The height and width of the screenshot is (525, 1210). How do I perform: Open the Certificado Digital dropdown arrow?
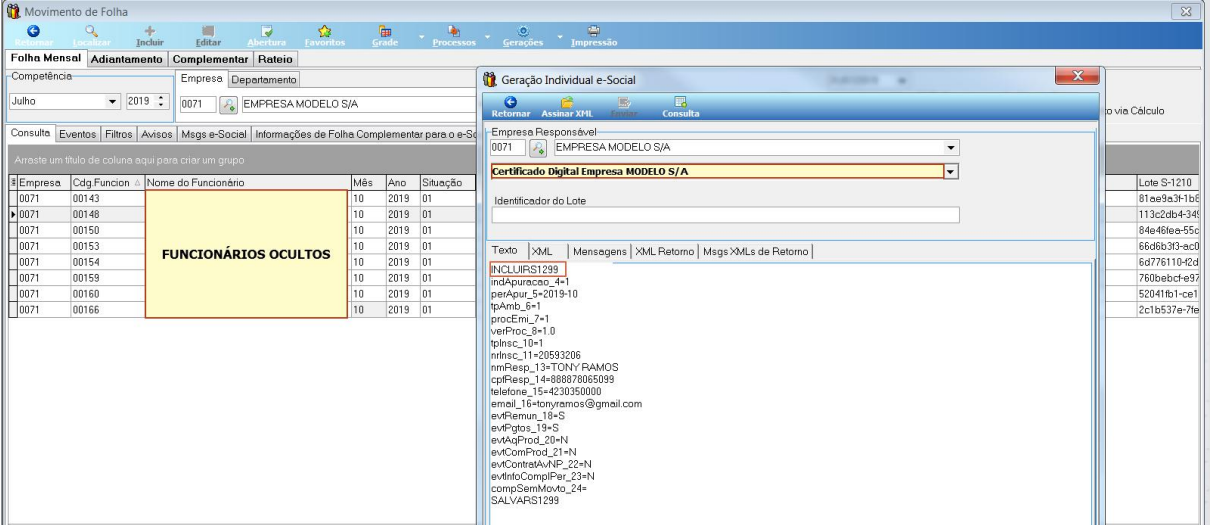coord(952,171)
